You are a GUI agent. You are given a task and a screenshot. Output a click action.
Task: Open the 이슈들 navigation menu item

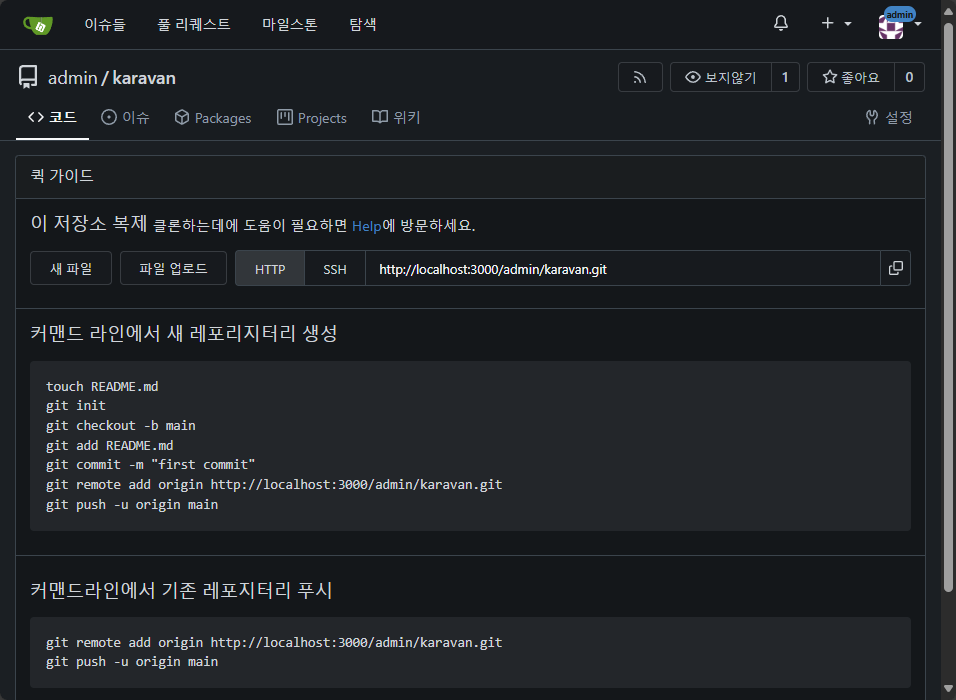(105, 24)
